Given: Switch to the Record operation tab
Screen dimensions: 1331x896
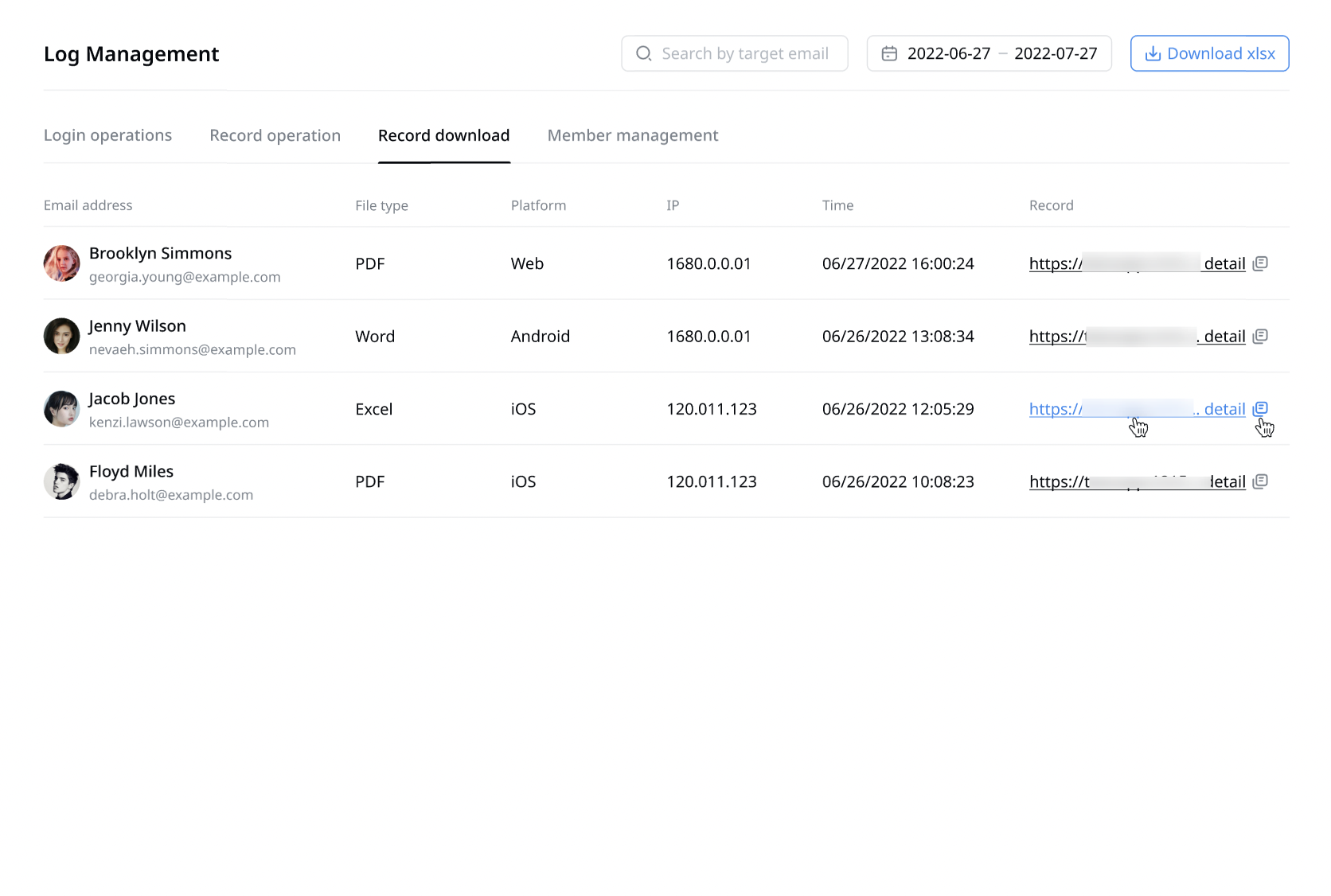Looking at the screenshot, I should click(x=275, y=135).
